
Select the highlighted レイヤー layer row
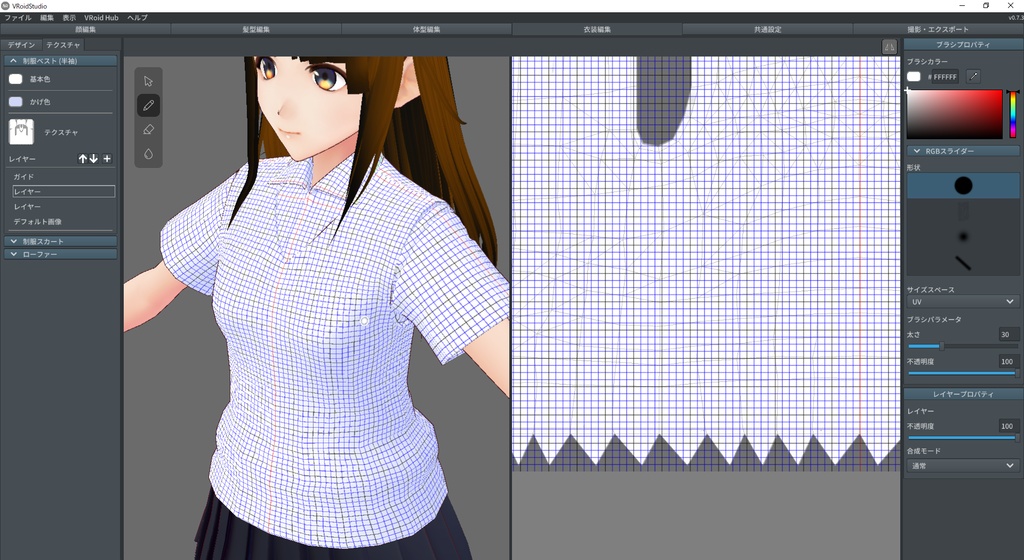pos(63,191)
